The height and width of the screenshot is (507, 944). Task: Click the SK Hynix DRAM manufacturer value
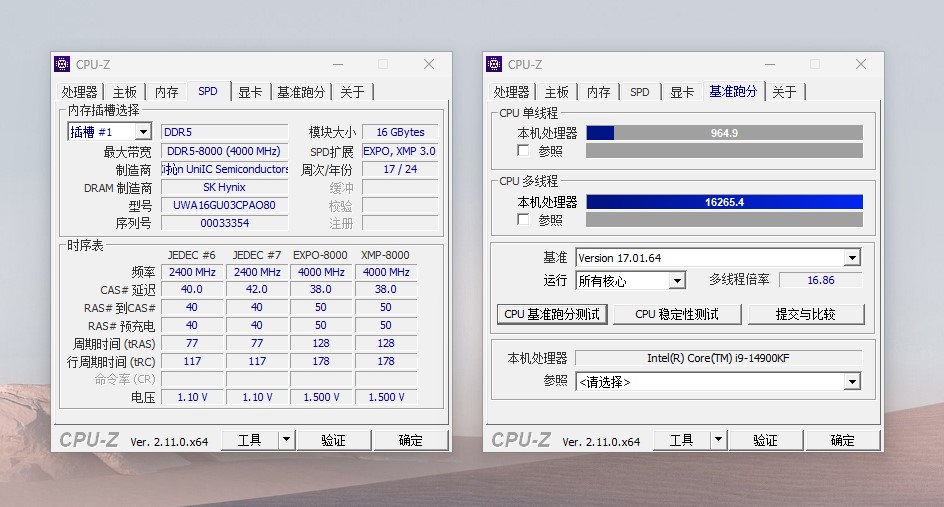tap(225, 187)
